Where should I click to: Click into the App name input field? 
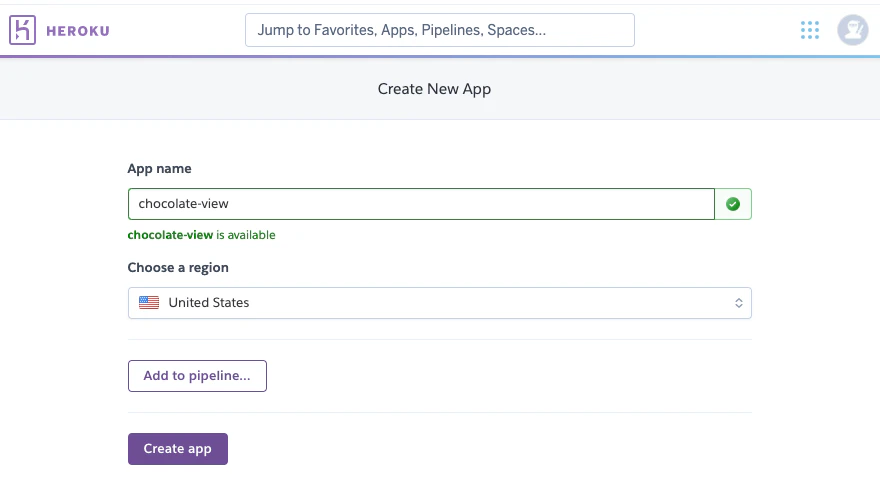tap(421, 204)
